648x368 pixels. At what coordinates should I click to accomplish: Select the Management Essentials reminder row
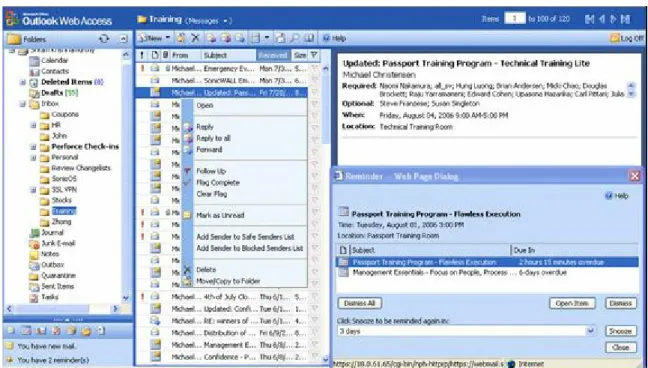click(x=488, y=272)
